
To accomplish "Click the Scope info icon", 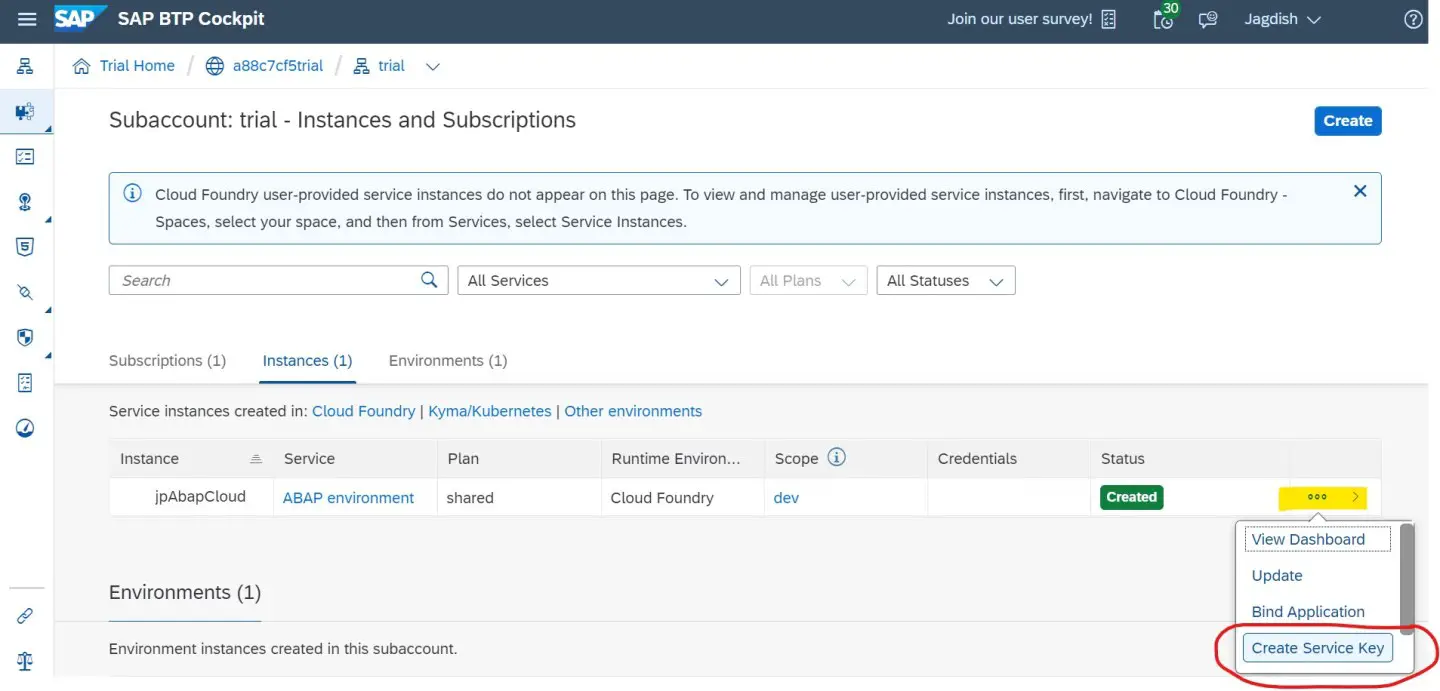I will (x=837, y=457).
